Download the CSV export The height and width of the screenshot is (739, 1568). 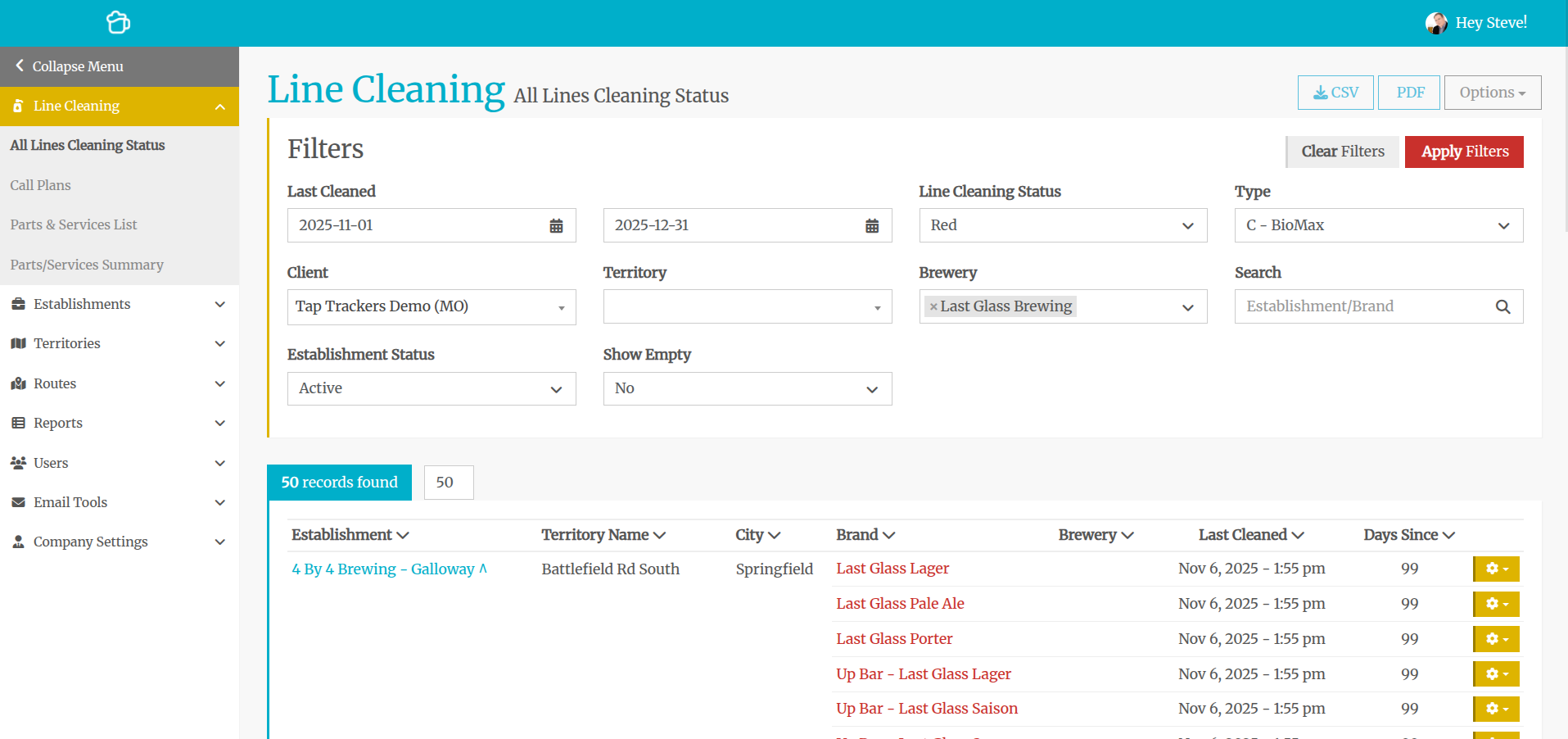[1335, 93]
